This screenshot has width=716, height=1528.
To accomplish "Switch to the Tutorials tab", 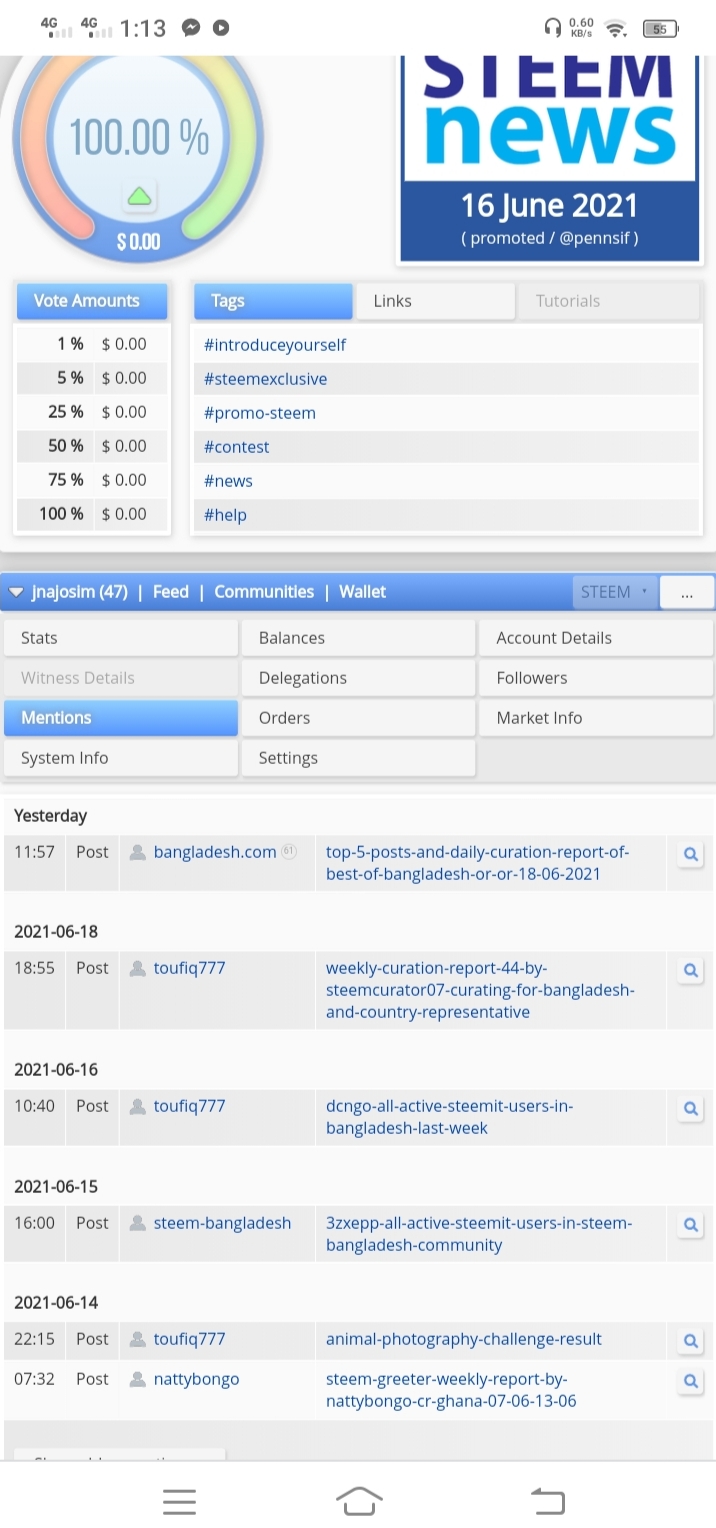I will [x=608, y=301].
